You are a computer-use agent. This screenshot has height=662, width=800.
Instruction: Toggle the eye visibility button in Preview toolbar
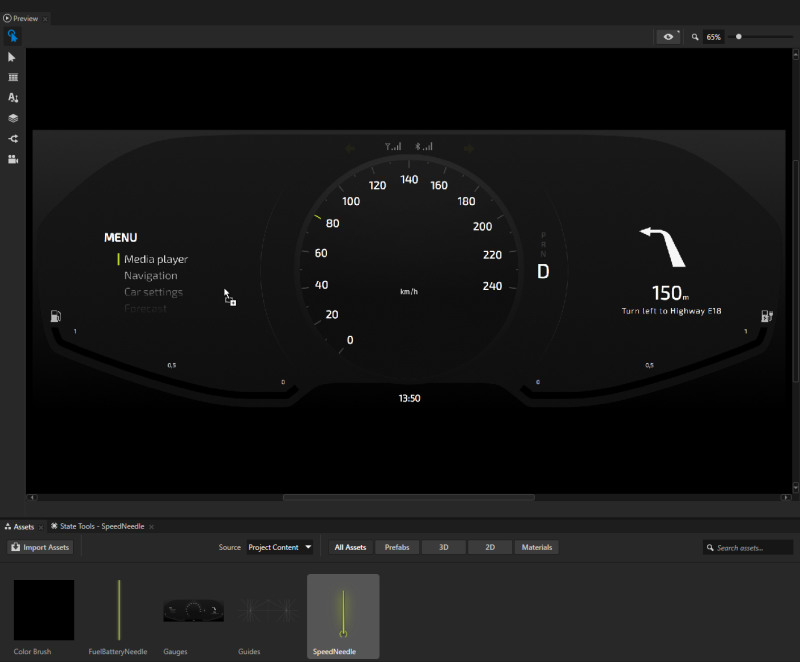pyautogui.click(x=669, y=37)
